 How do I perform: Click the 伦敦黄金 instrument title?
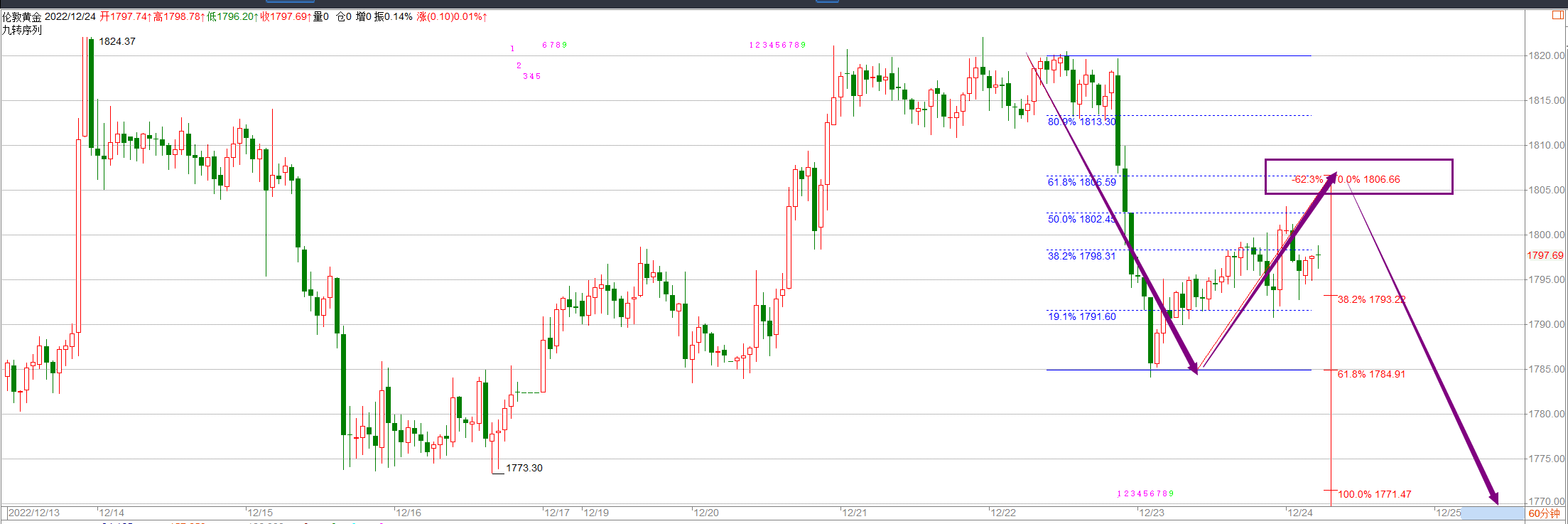click(21, 16)
